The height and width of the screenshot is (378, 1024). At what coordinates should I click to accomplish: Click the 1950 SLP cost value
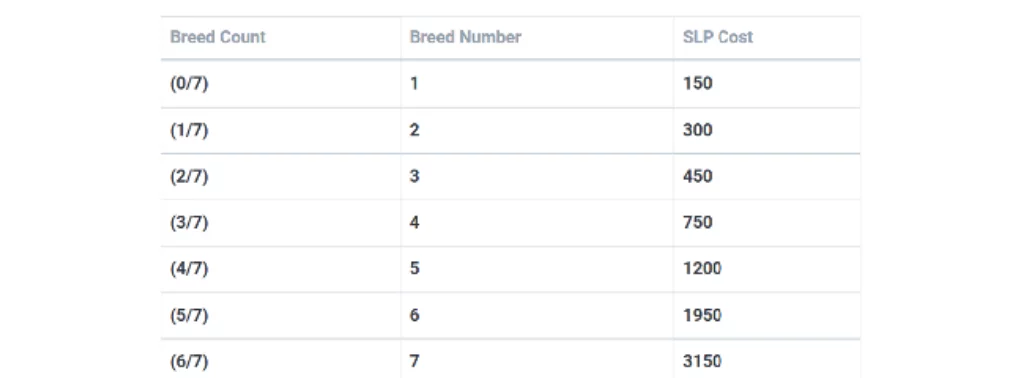702,316
